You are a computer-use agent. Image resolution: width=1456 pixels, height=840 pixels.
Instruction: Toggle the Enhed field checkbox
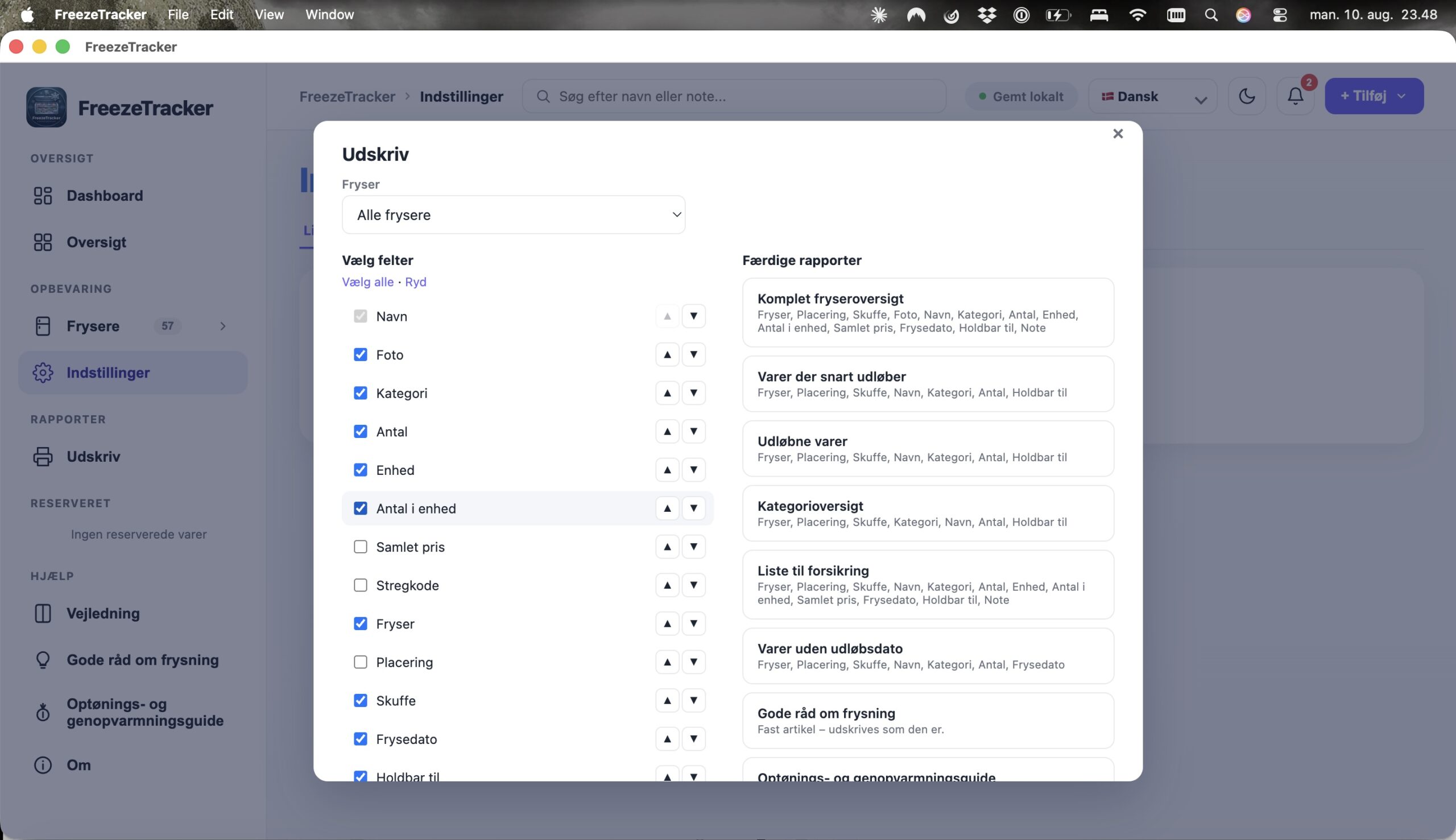[360, 470]
